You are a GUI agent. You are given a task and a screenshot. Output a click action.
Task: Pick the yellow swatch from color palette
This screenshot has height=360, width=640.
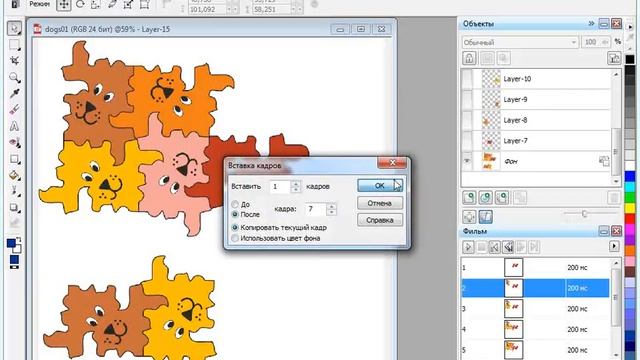click(x=630, y=208)
